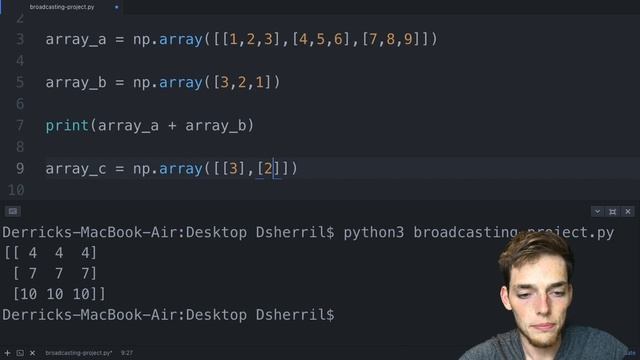This screenshot has width=640, height=360.
Task: Toggle the terminal keyboard input icon
Action: [13, 211]
